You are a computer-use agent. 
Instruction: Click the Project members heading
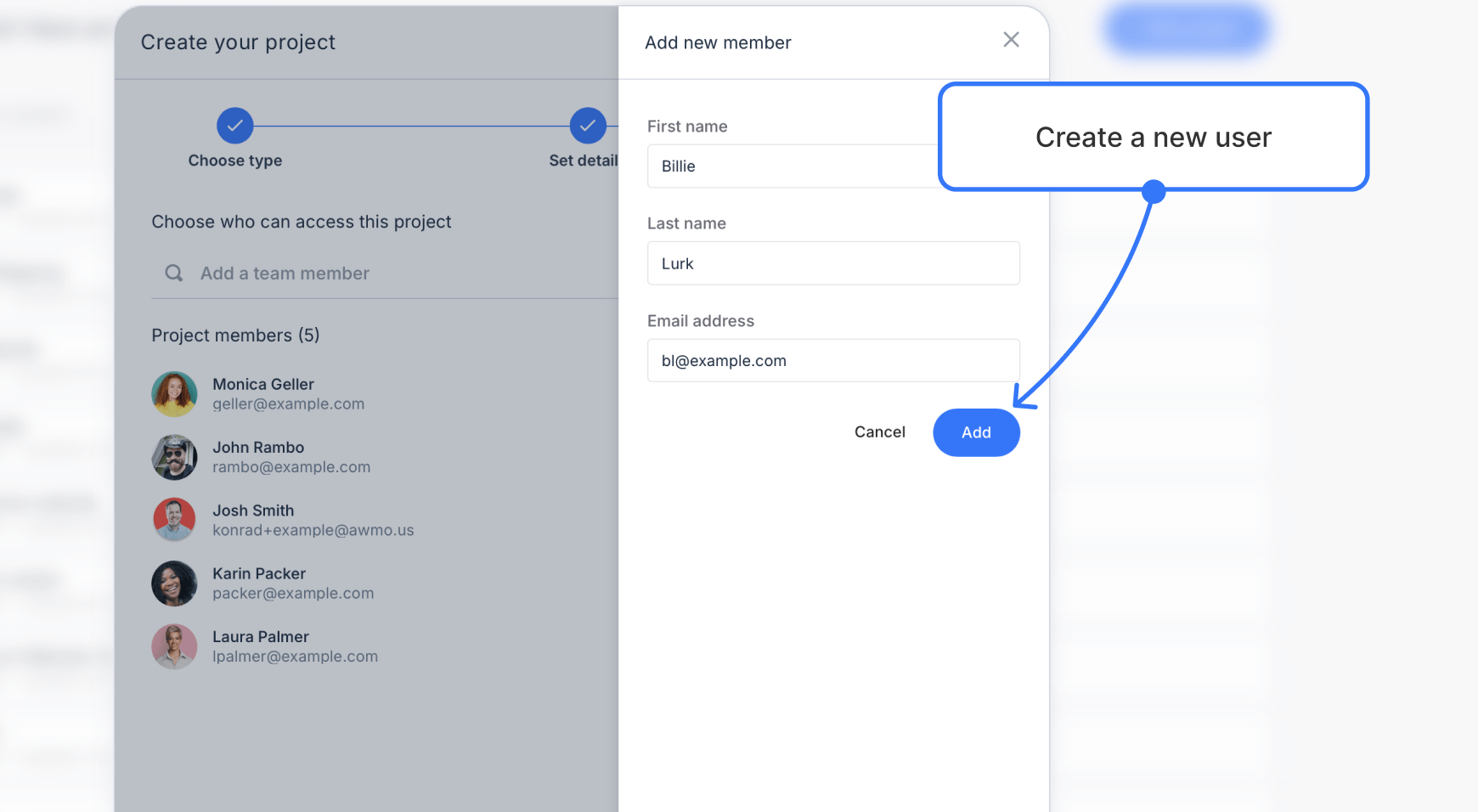coord(235,335)
